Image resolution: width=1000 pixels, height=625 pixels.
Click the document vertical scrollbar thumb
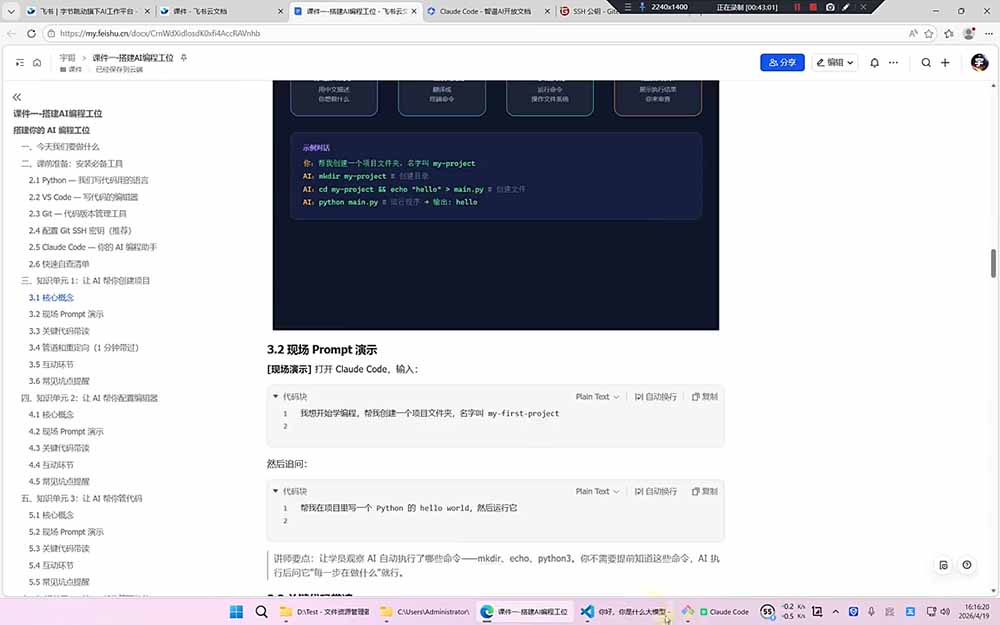click(x=993, y=263)
